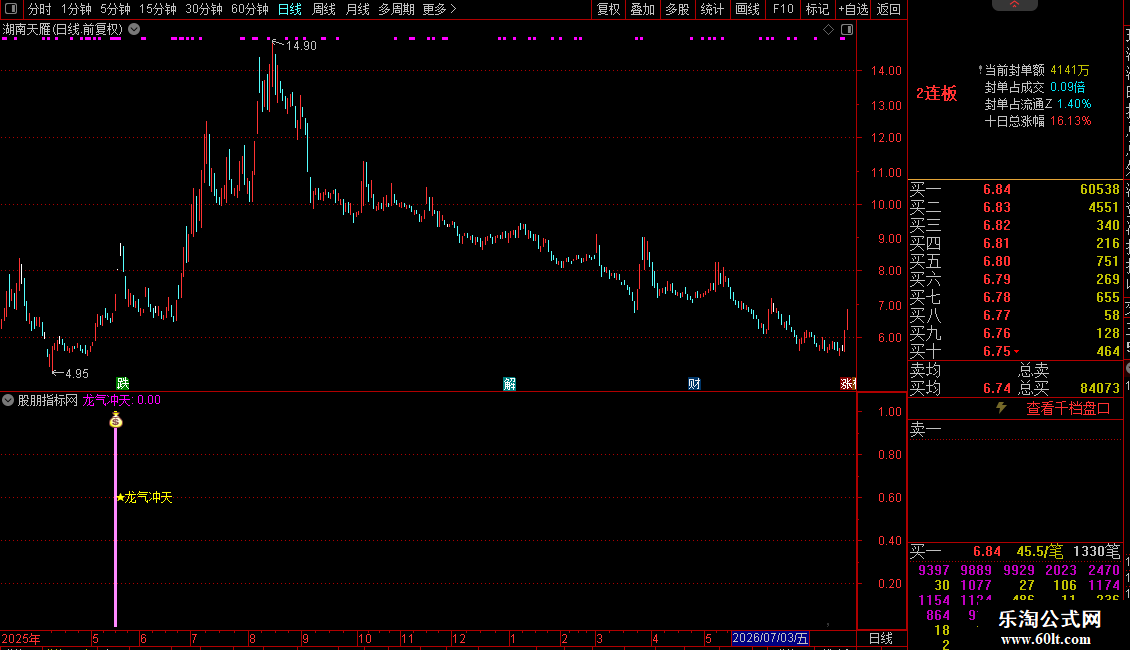The image size is (1130, 650).
Task: Open 多周期 multi-period view
Action: (x=396, y=9)
